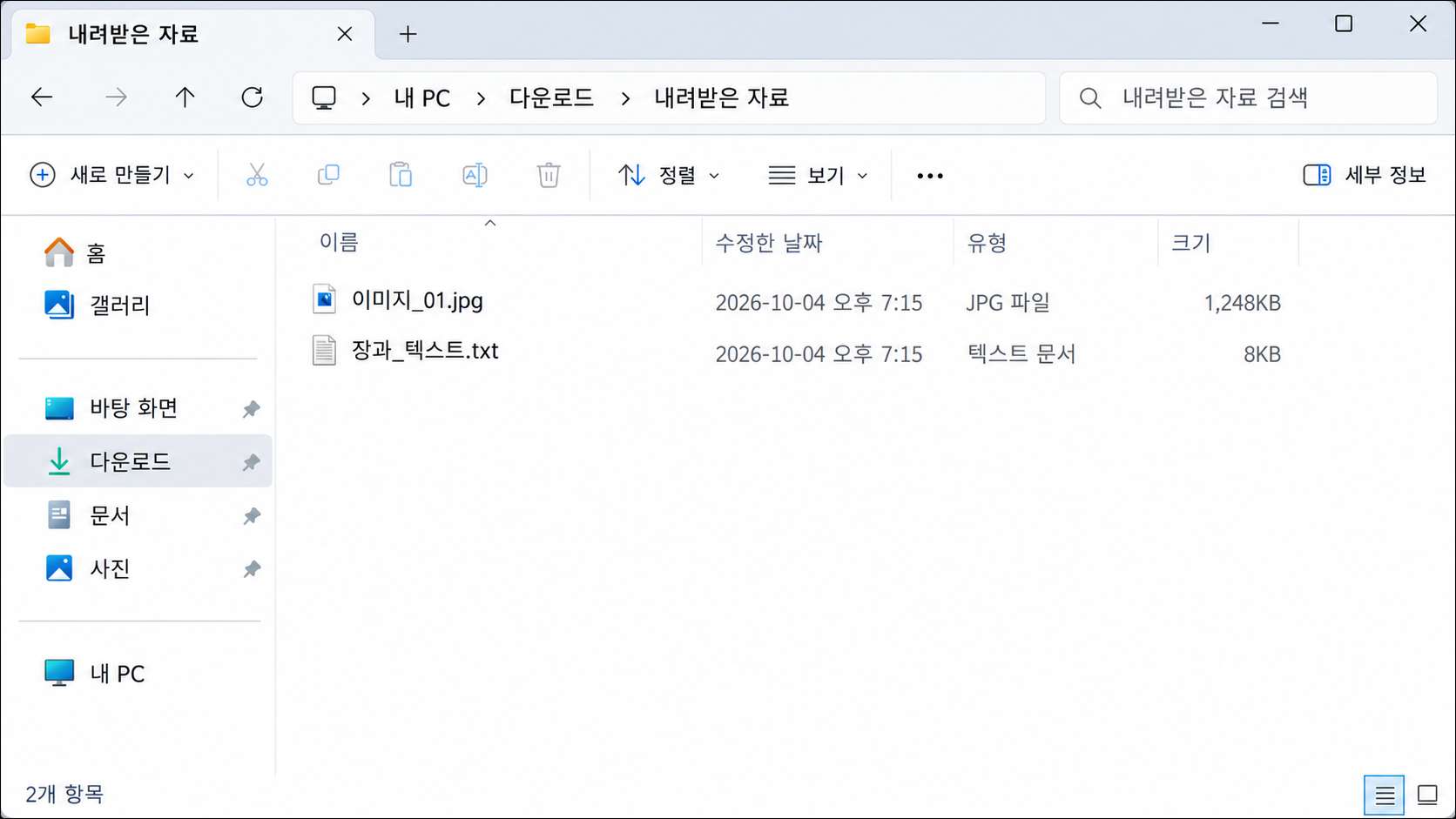Toggle the 세부 정보 details pane
The image size is (1456, 819).
point(1365,175)
